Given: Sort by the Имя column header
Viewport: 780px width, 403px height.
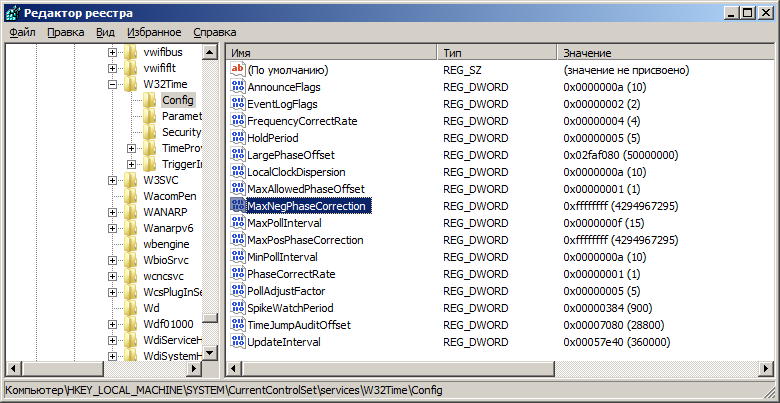Looking at the screenshot, I should (x=331, y=51).
